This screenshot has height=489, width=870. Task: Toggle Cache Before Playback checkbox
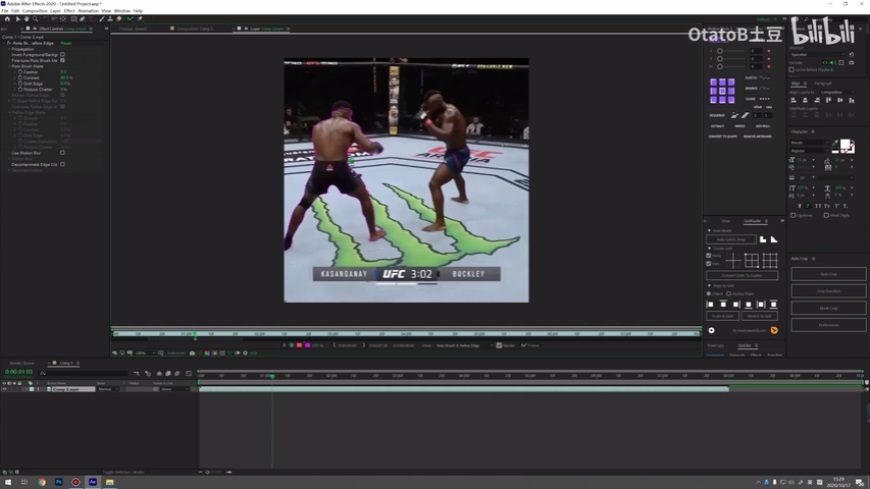[x=792, y=70]
